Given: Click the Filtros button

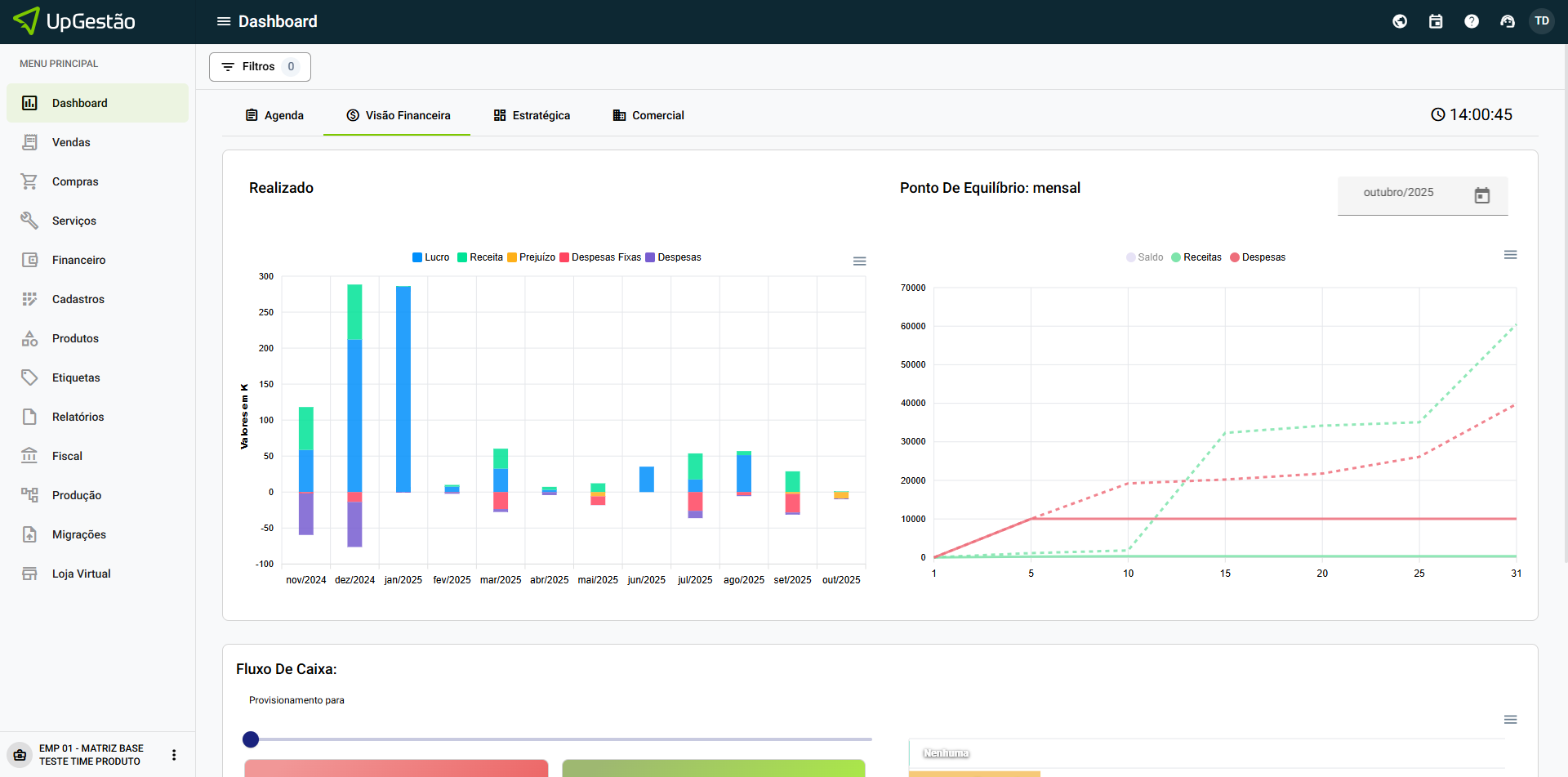Looking at the screenshot, I should pos(260,67).
